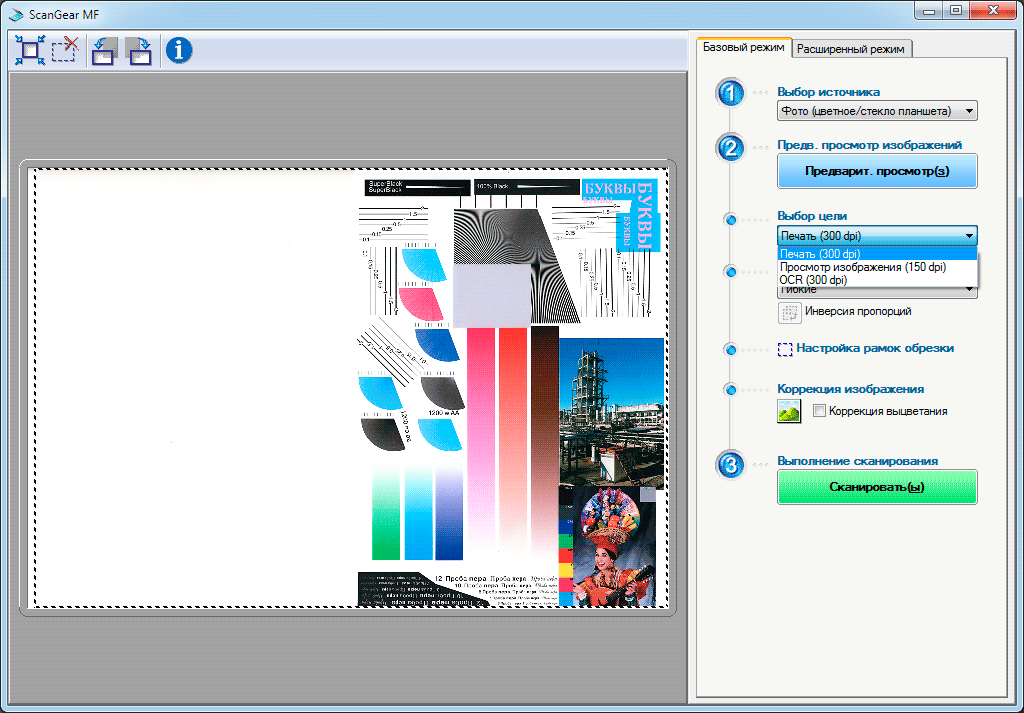Choose Печать (300 dpi) in the list
This screenshot has width=1024, height=713.
[x=877, y=254]
